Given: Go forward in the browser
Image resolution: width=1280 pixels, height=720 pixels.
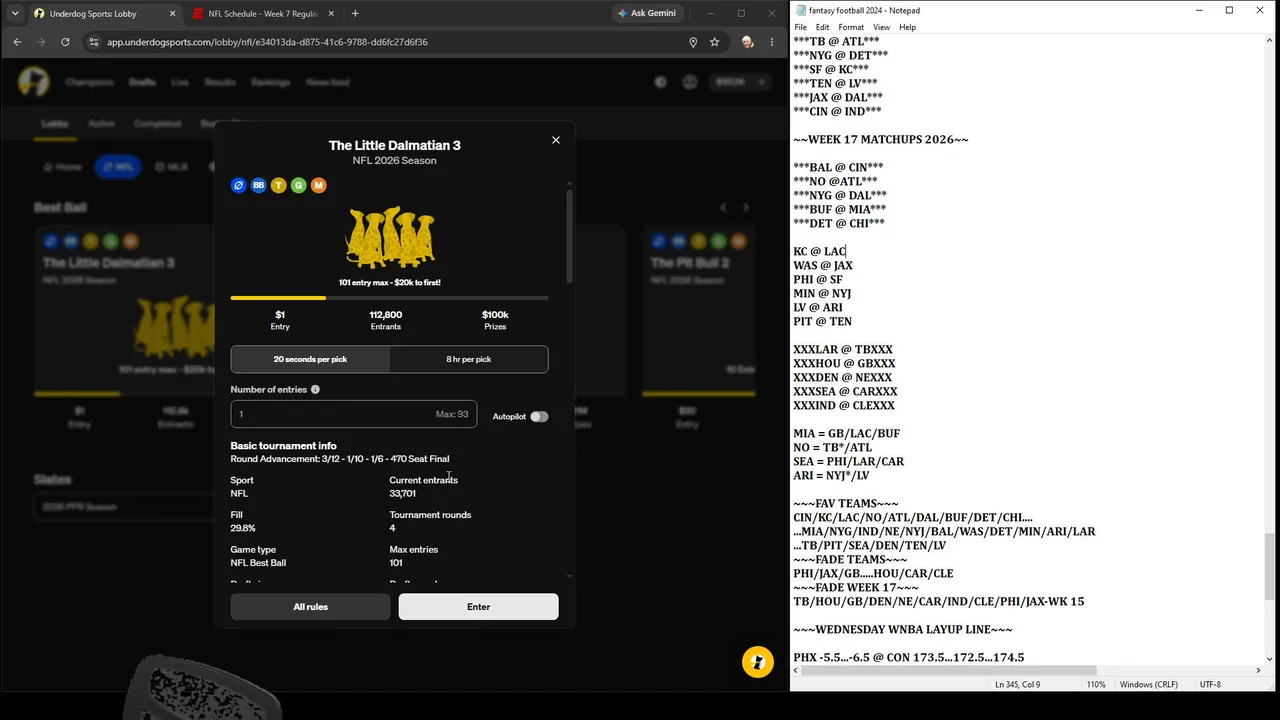Looking at the screenshot, I should pyautogui.click(x=41, y=42).
